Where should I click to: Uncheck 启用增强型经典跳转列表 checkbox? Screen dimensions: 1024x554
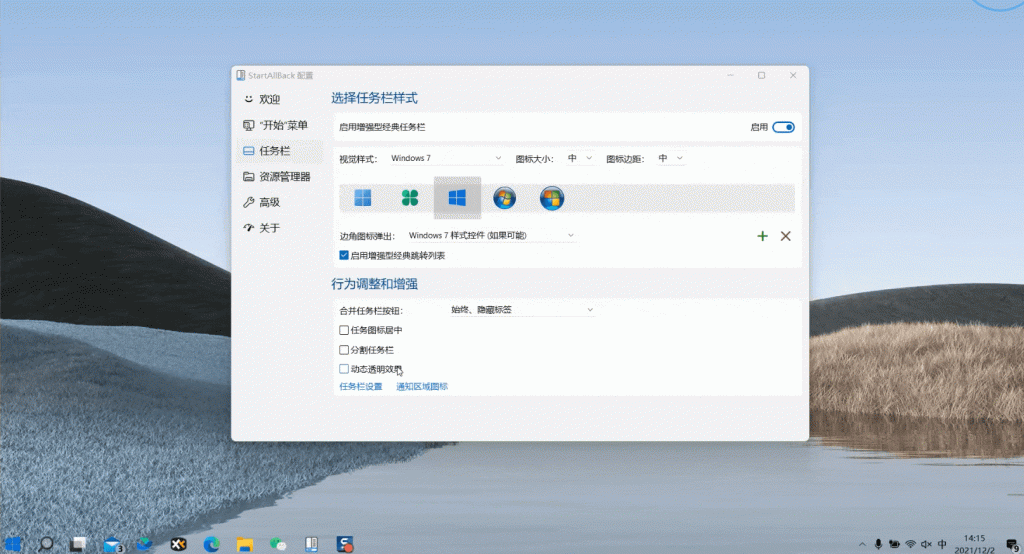(344, 256)
